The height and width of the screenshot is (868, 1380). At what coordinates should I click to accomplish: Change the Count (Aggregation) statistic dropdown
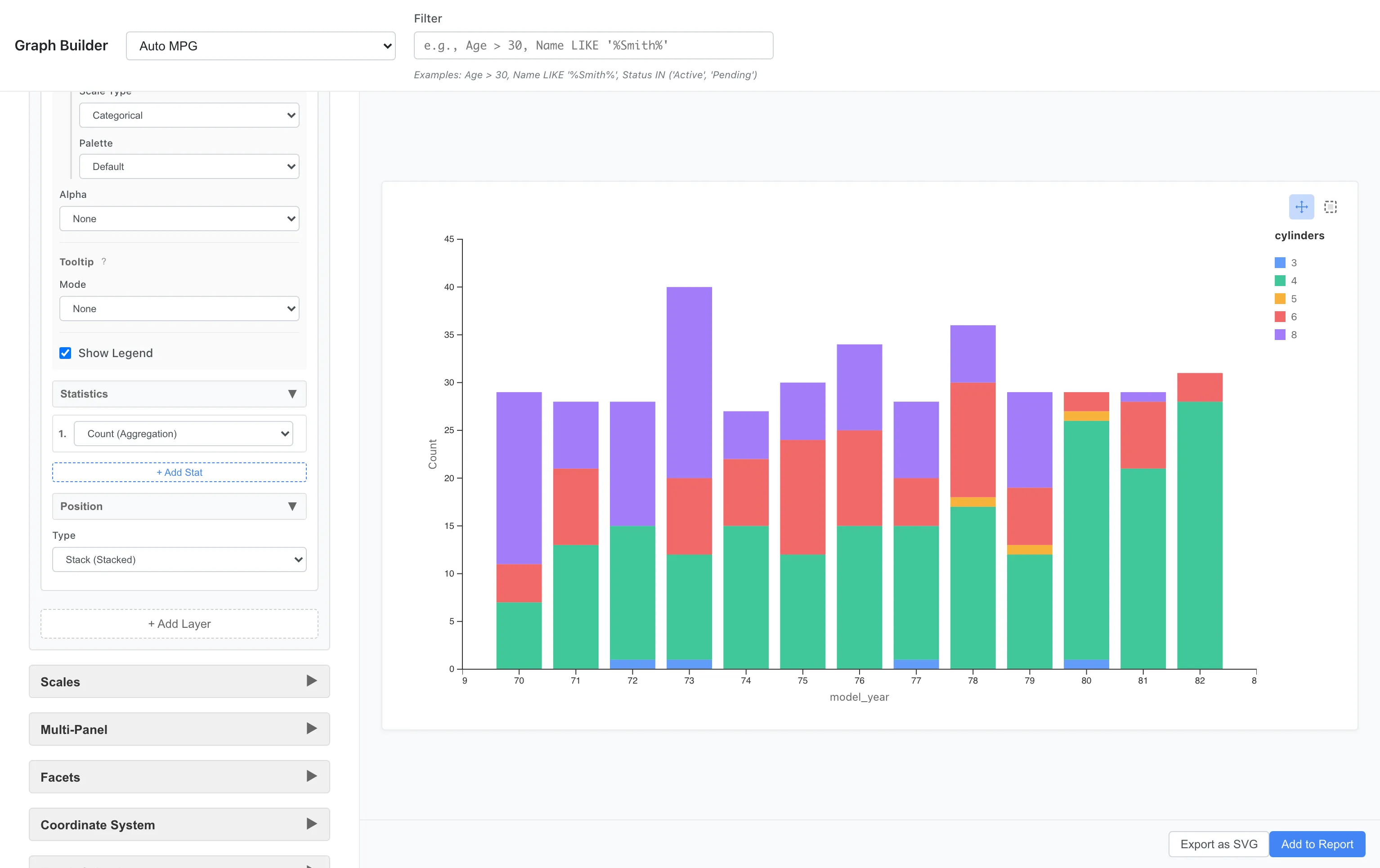pyautogui.click(x=184, y=434)
